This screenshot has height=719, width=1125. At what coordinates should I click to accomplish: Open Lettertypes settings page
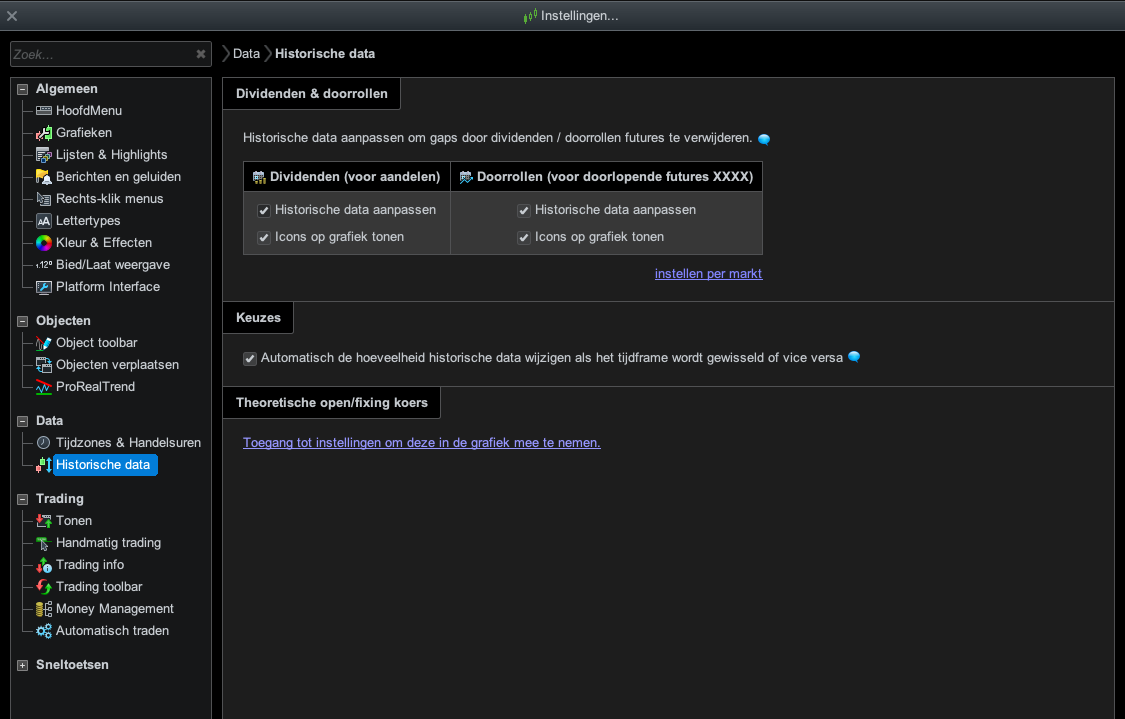(88, 221)
